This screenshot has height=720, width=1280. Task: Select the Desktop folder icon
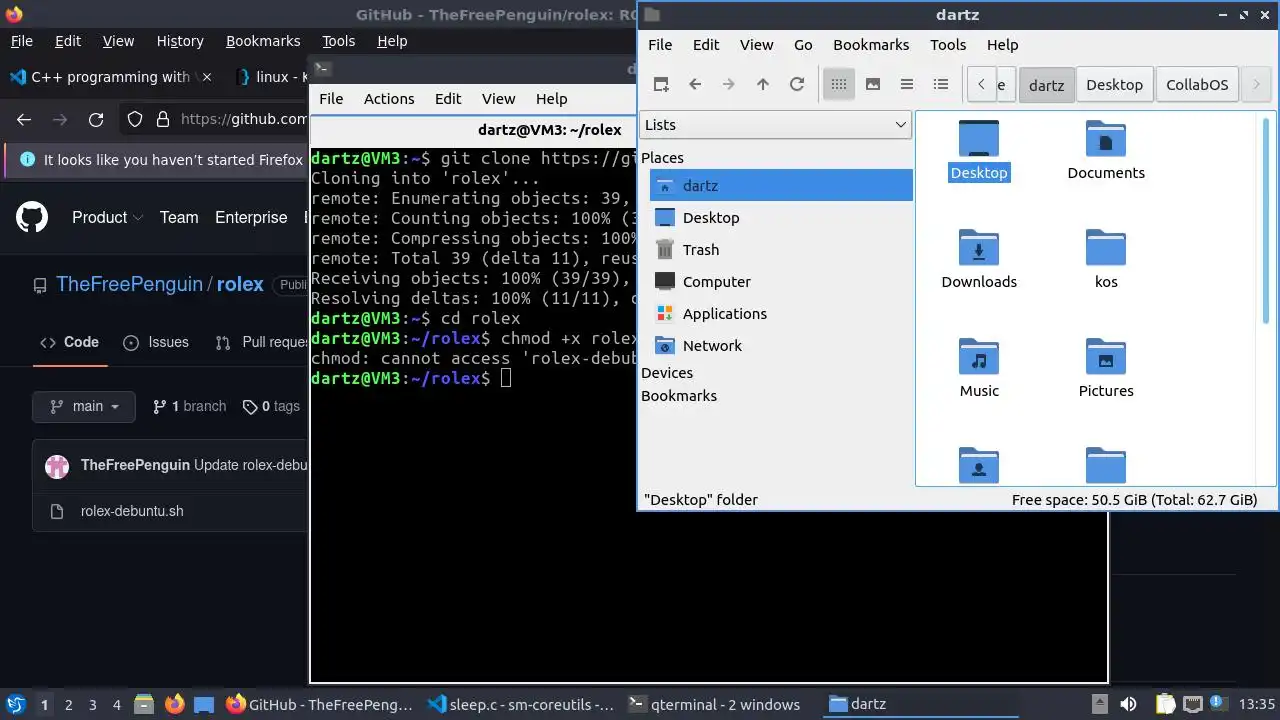(x=979, y=150)
